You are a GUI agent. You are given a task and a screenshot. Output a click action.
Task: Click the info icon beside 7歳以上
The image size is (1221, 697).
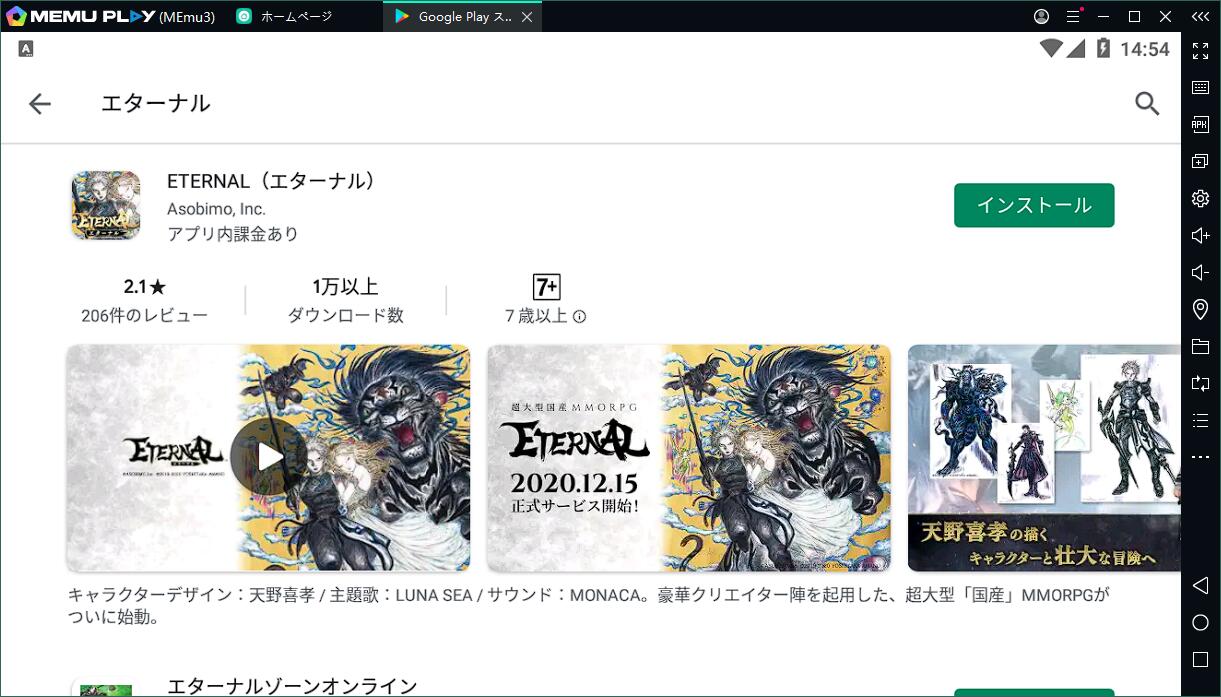580,317
